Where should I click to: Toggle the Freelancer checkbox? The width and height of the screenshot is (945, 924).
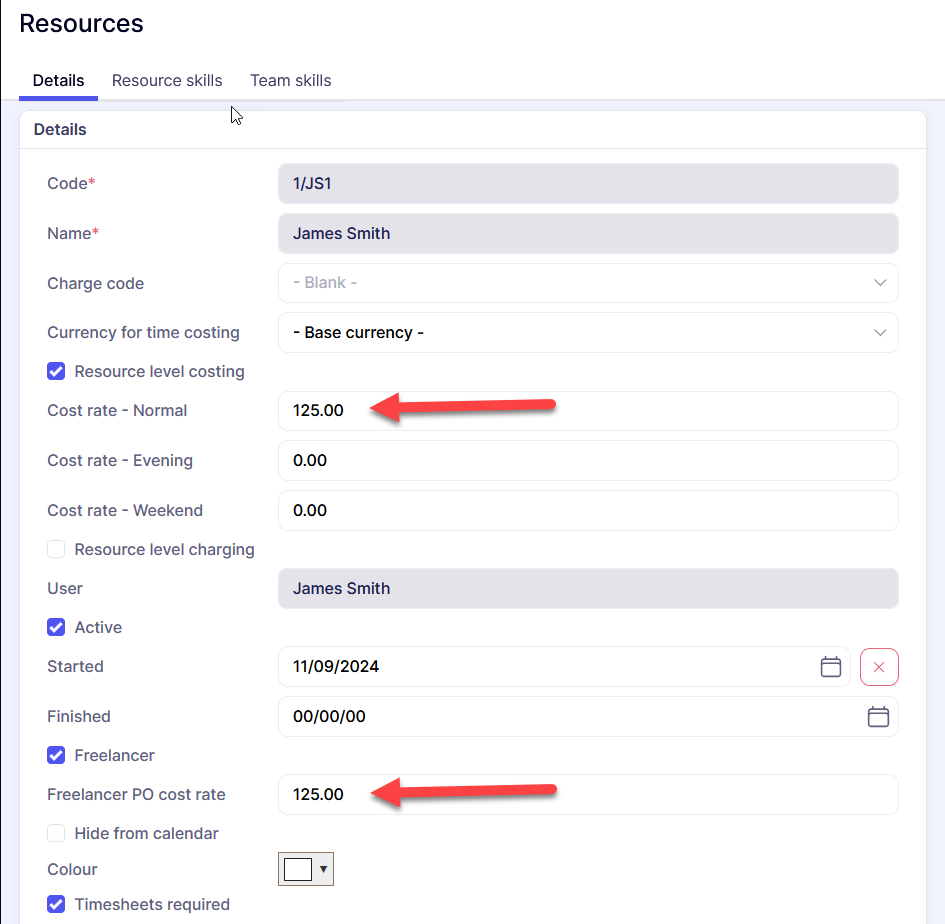(57, 756)
